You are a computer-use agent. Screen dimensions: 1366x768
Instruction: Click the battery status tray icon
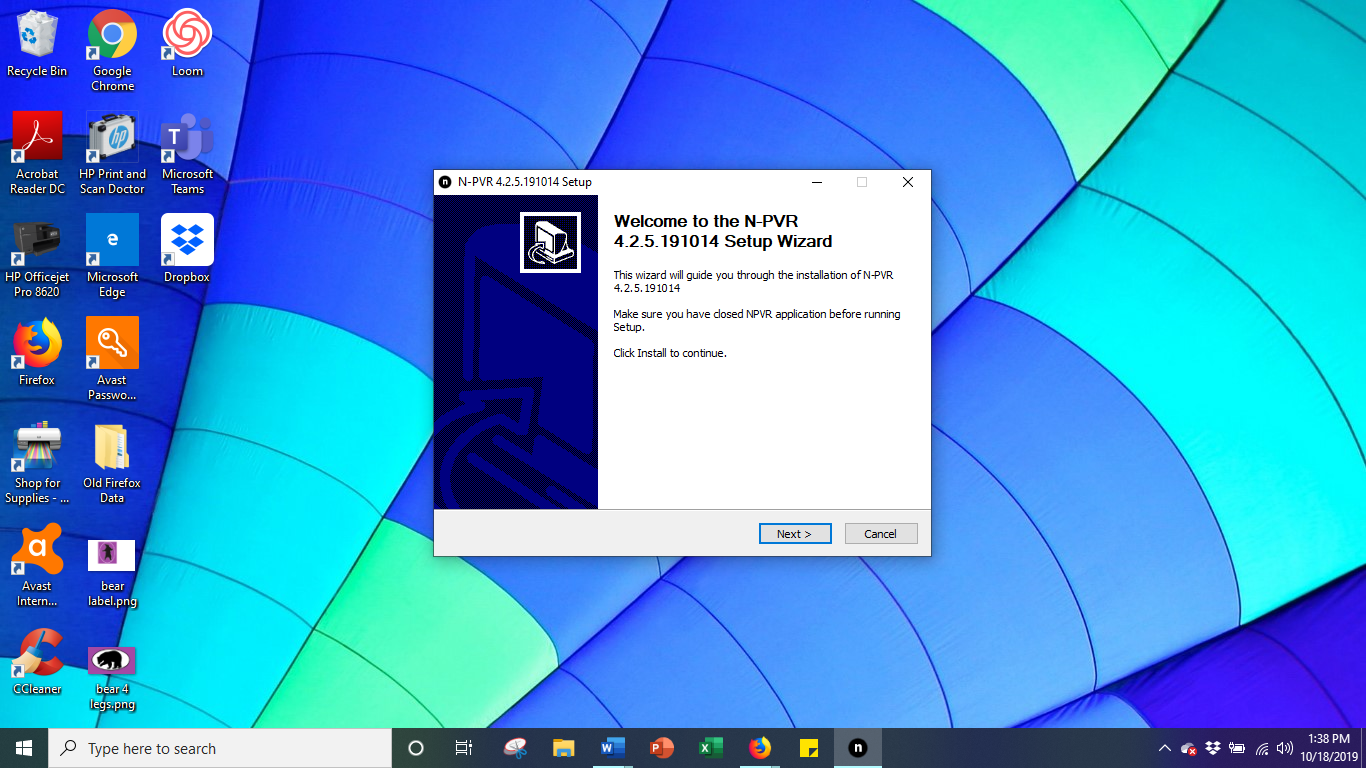pyautogui.click(x=1237, y=748)
